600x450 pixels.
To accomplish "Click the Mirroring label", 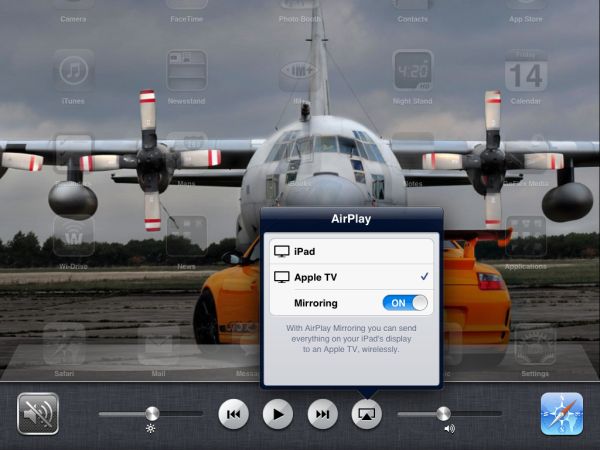I will coord(316,303).
